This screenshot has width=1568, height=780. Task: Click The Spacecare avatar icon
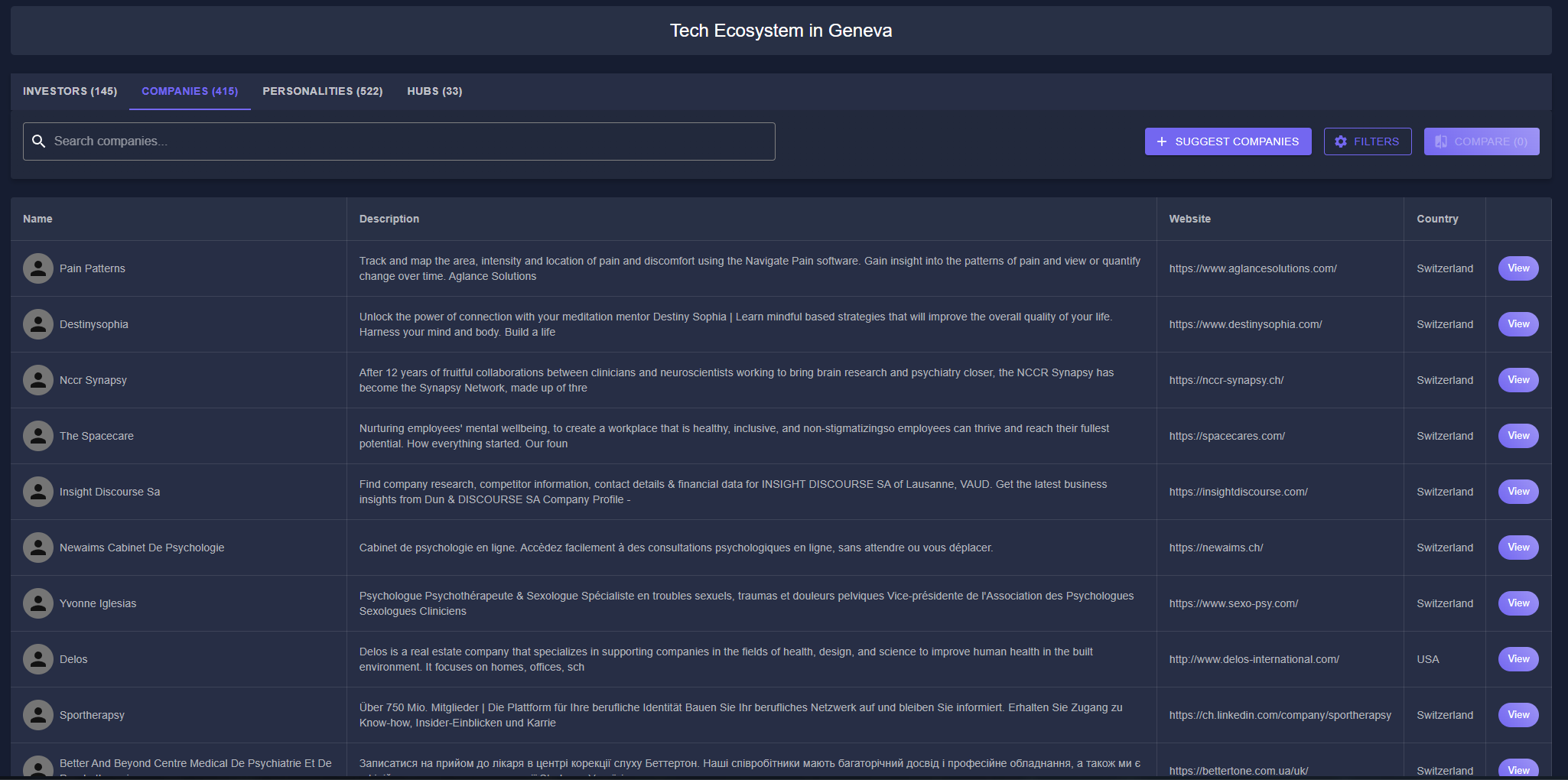pos(38,436)
